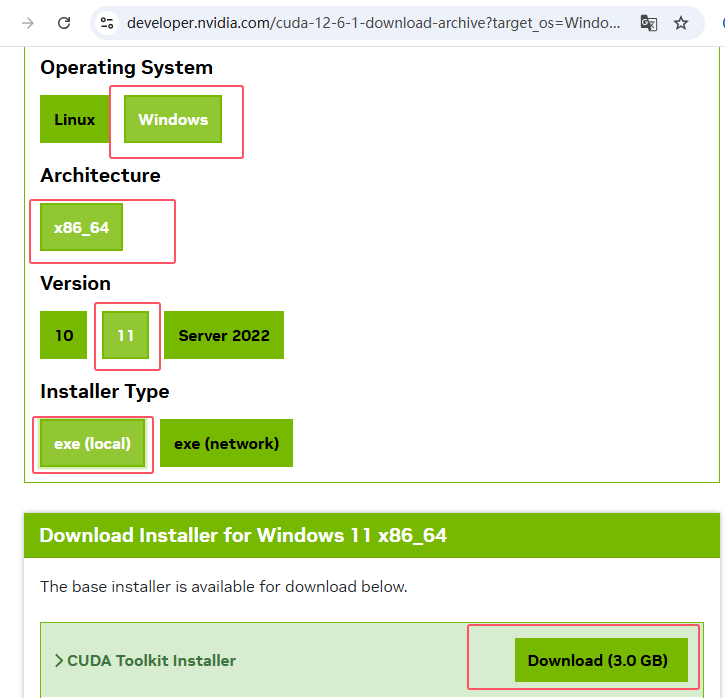The image size is (725, 698).
Task: Click the Version heading
Action: pos(75,283)
